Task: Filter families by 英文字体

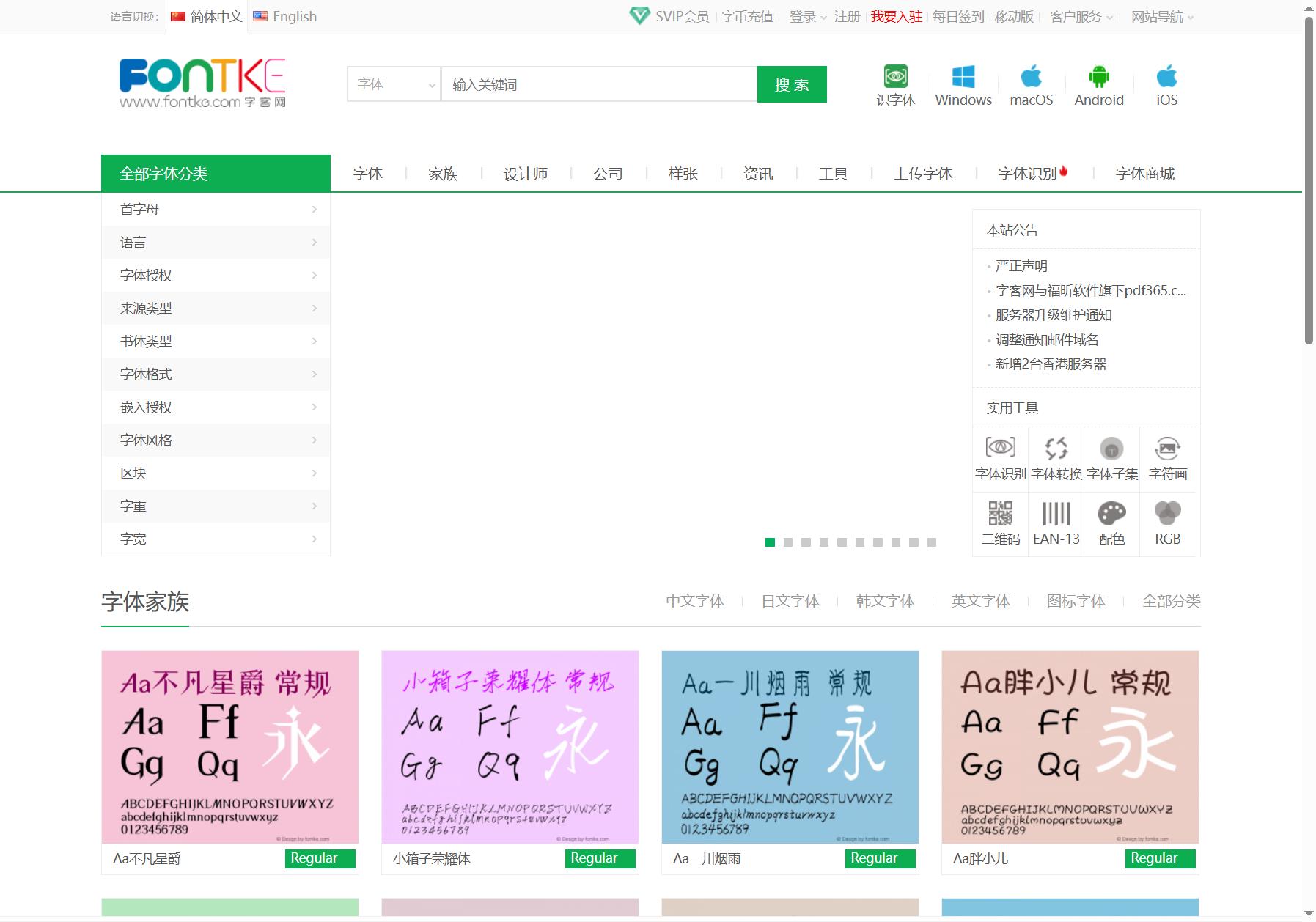Action: coord(981,601)
